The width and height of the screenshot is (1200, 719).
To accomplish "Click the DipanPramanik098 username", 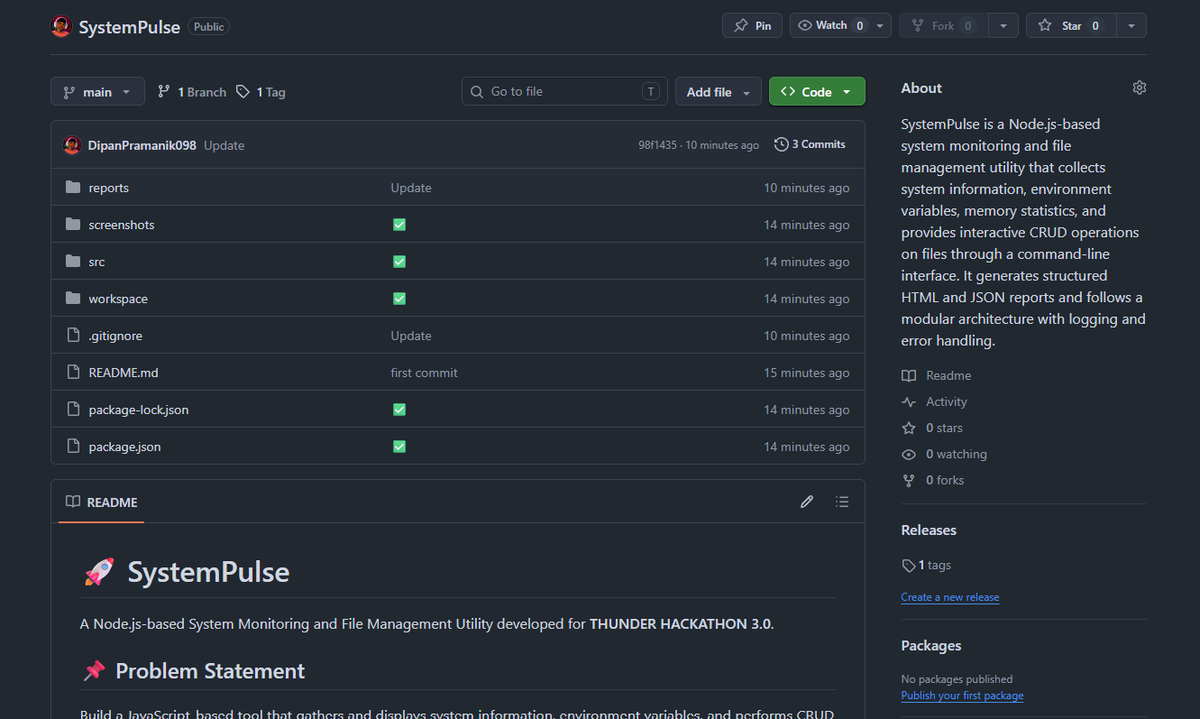I will pos(142,145).
